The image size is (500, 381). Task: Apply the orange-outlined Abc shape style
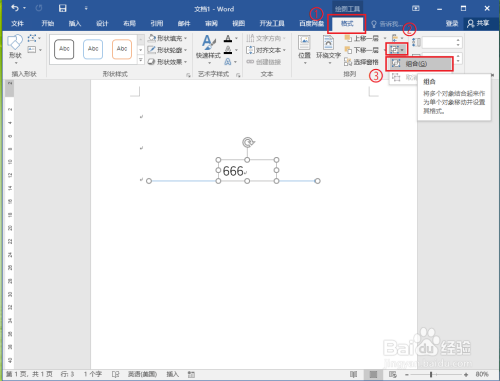tap(122, 49)
